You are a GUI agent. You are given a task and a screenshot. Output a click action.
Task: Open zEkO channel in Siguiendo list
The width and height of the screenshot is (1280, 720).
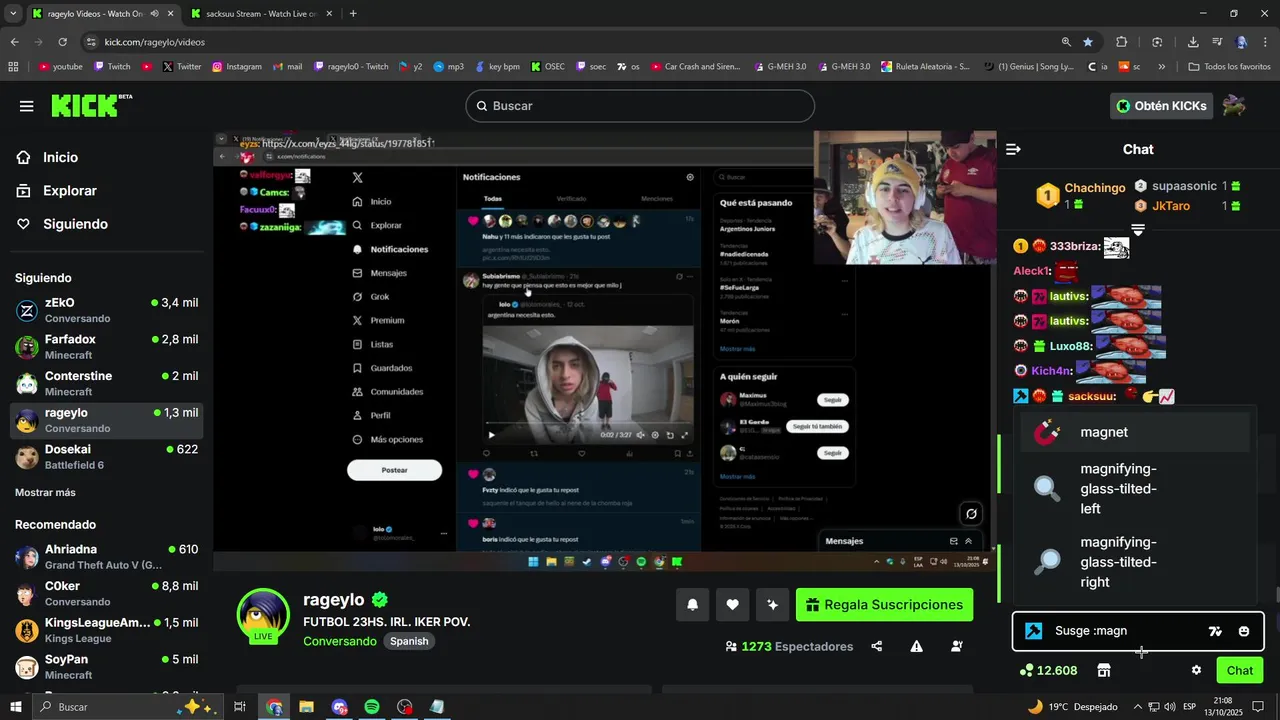(107, 310)
